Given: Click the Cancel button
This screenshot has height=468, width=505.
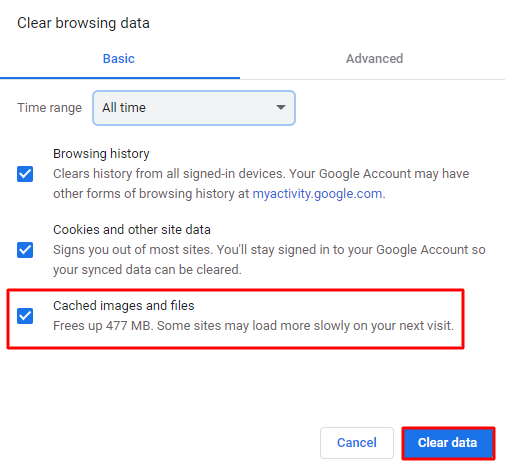Looking at the screenshot, I should (357, 443).
